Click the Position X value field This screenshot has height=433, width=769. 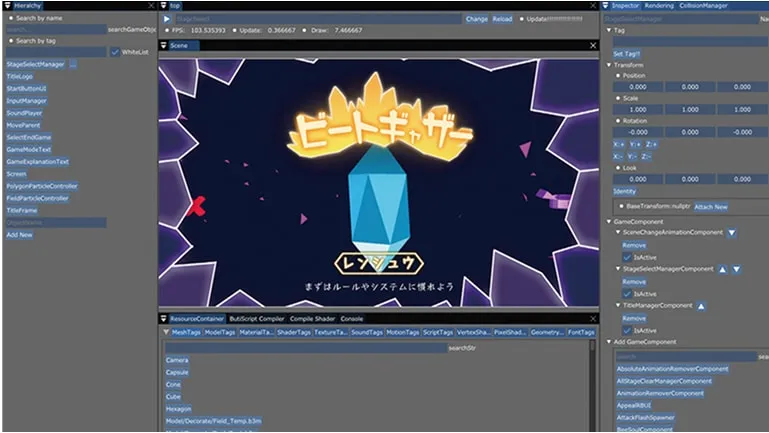[638, 87]
